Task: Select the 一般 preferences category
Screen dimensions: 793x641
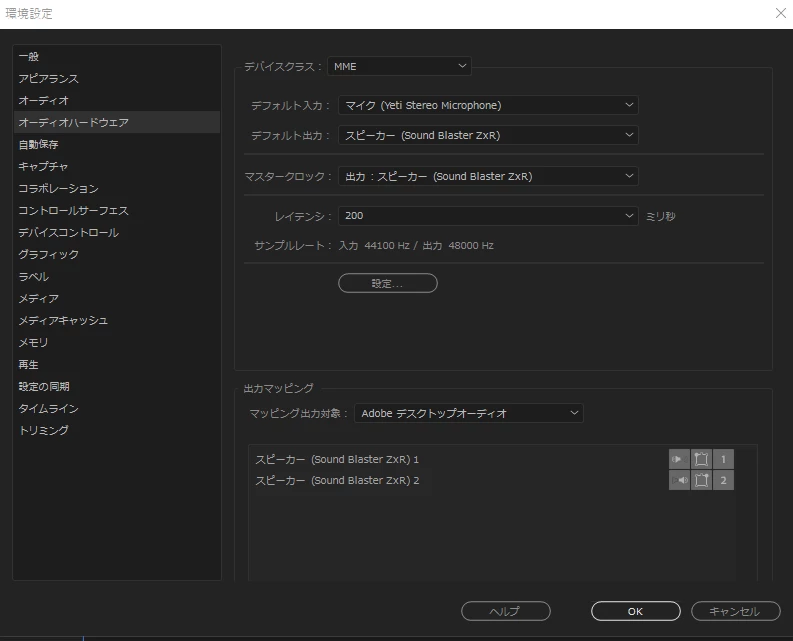Action: 117,57
